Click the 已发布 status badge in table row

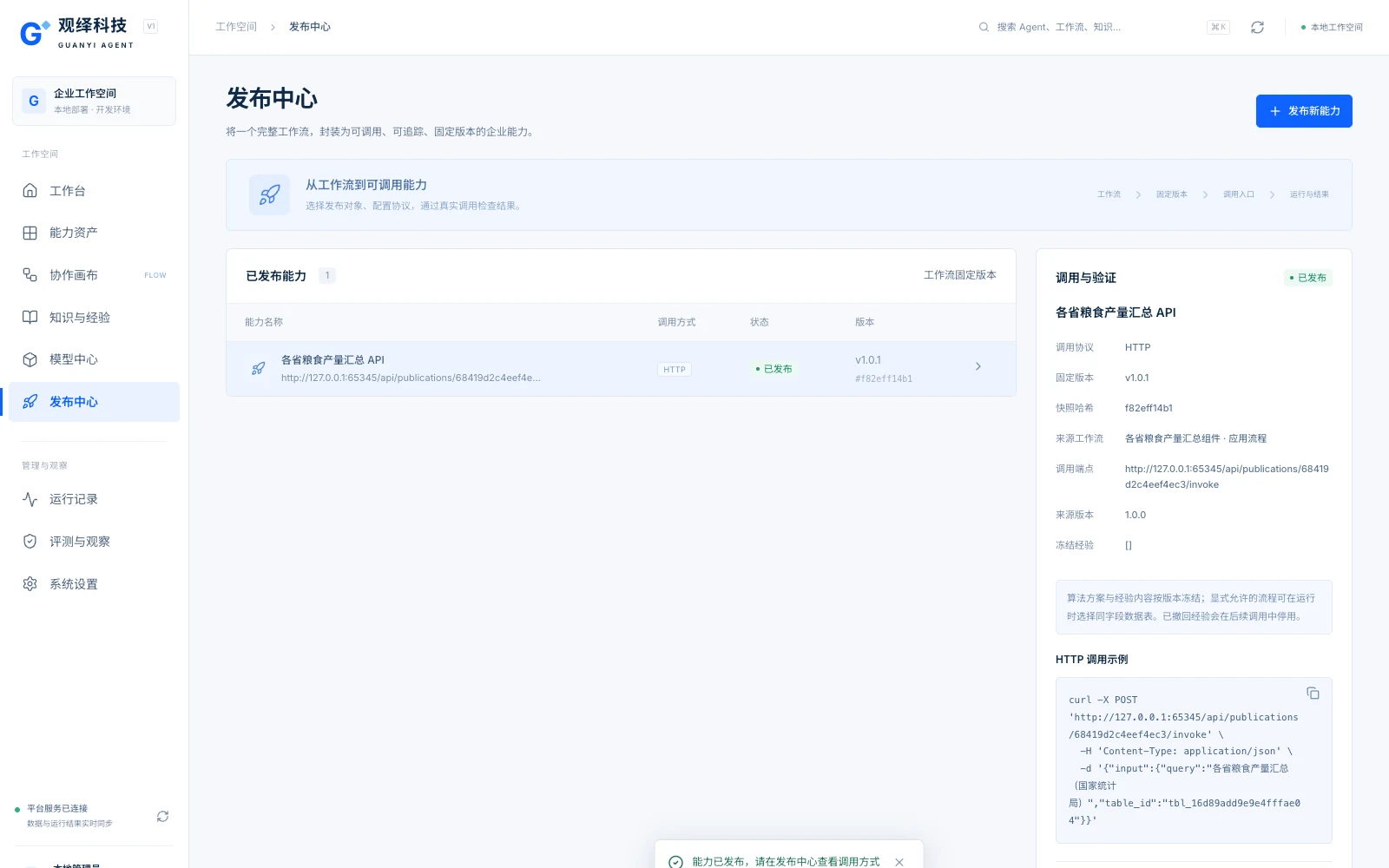click(x=773, y=369)
